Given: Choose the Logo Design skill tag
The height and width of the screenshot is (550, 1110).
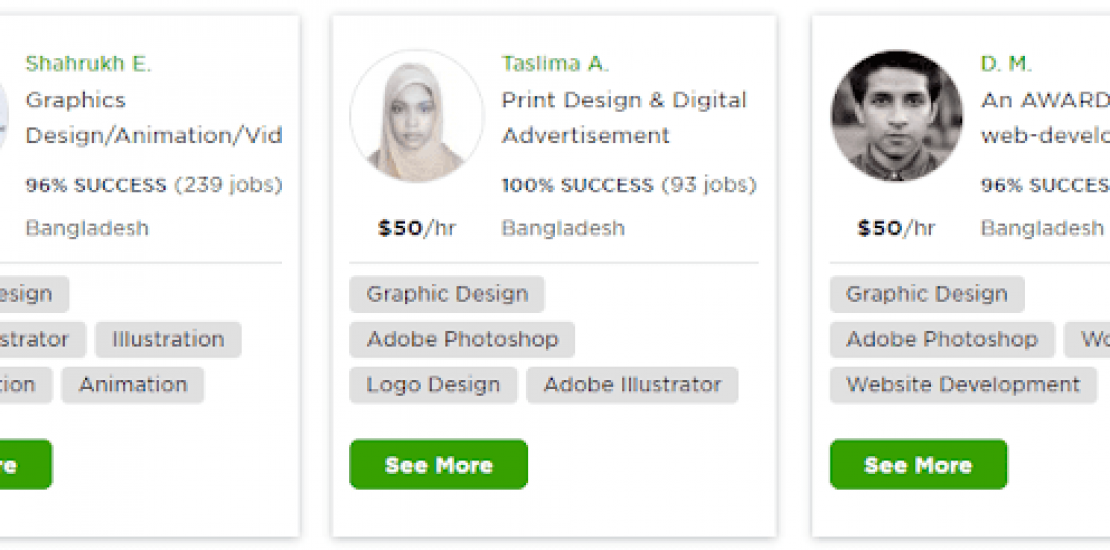Looking at the screenshot, I should click(432, 385).
